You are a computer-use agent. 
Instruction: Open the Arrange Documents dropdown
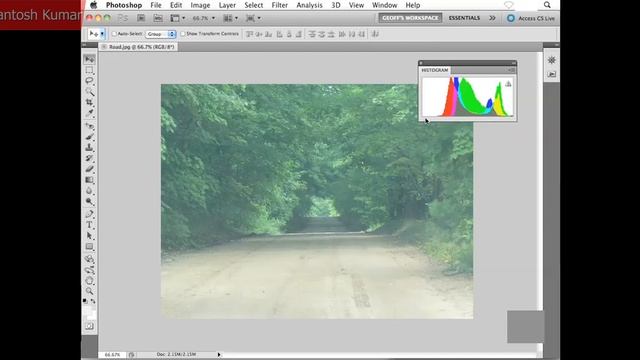click(231, 18)
